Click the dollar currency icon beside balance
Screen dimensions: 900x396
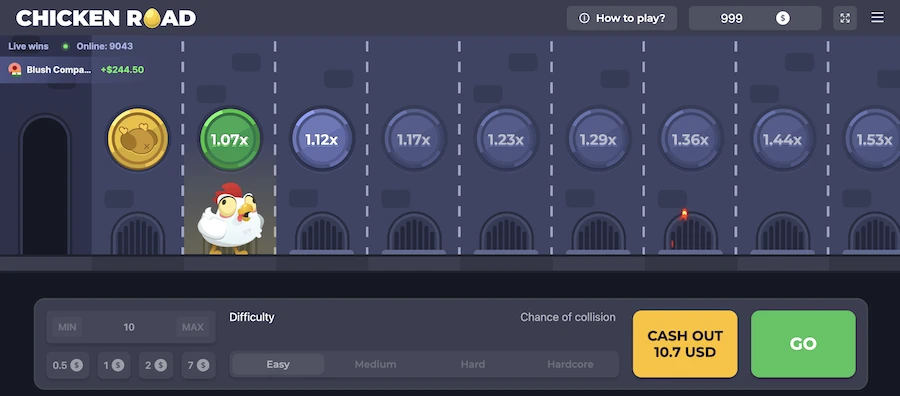(x=782, y=18)
